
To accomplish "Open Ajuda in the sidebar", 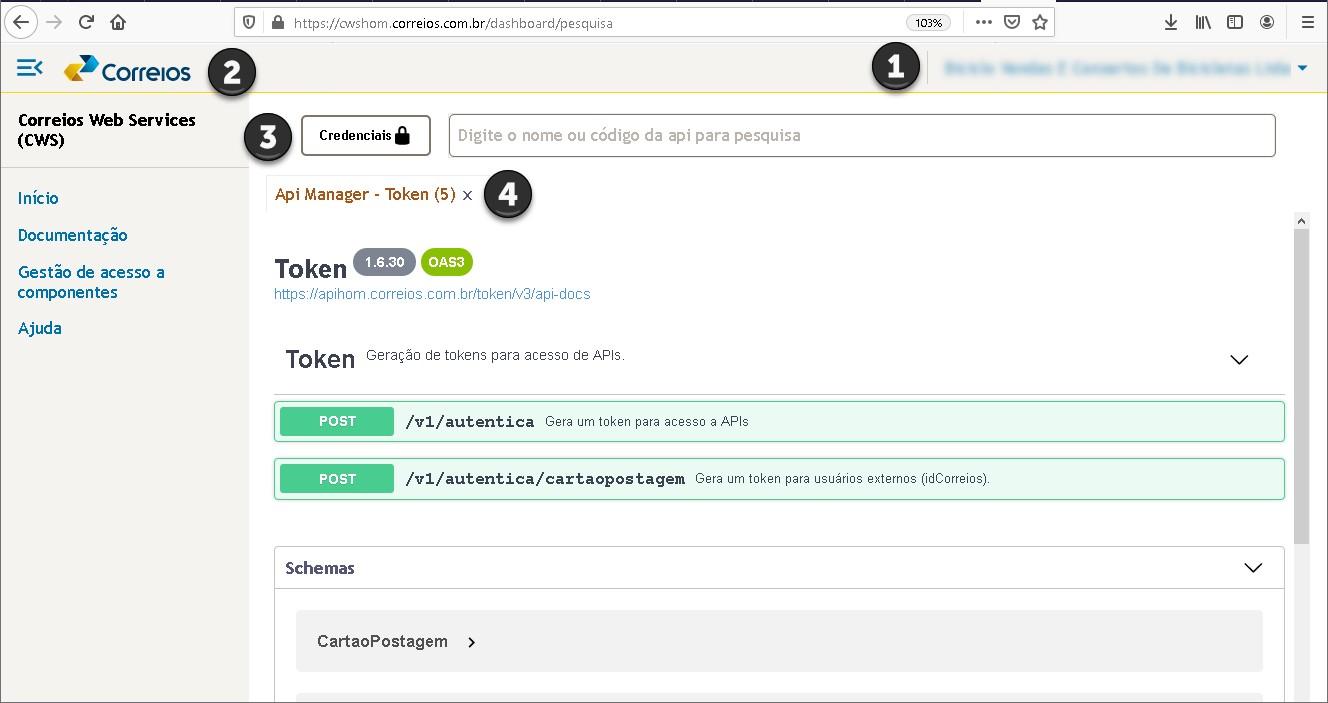I will [40, 328].
